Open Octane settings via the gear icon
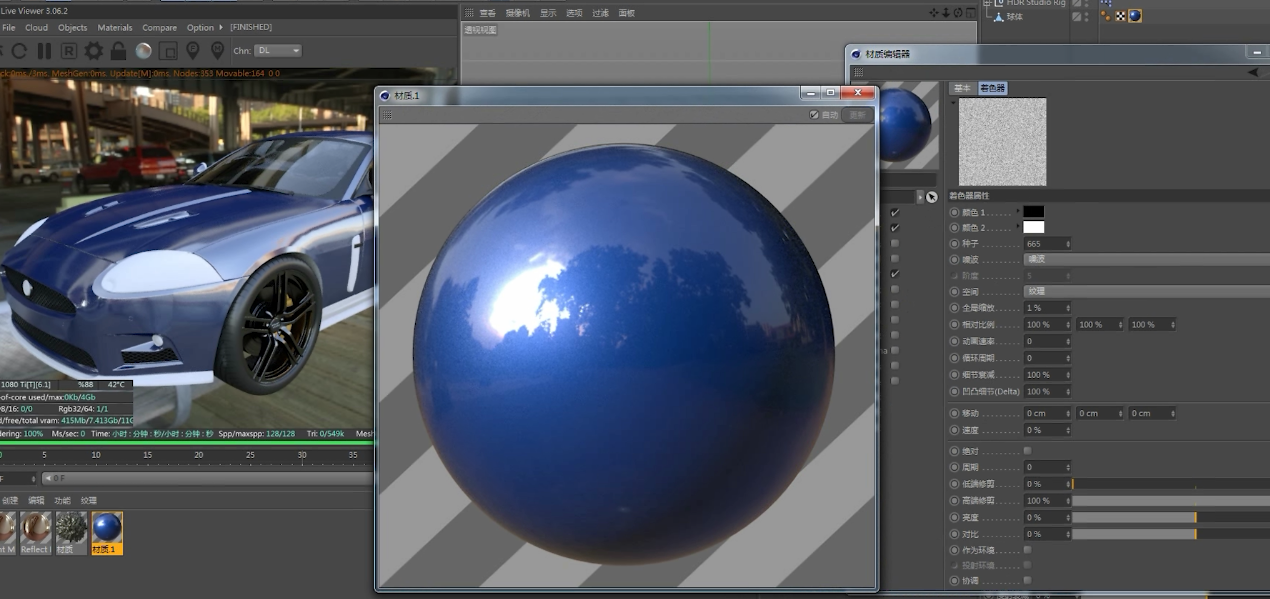This screenshot has width=1270, height=599. click(x=94, y=50)
